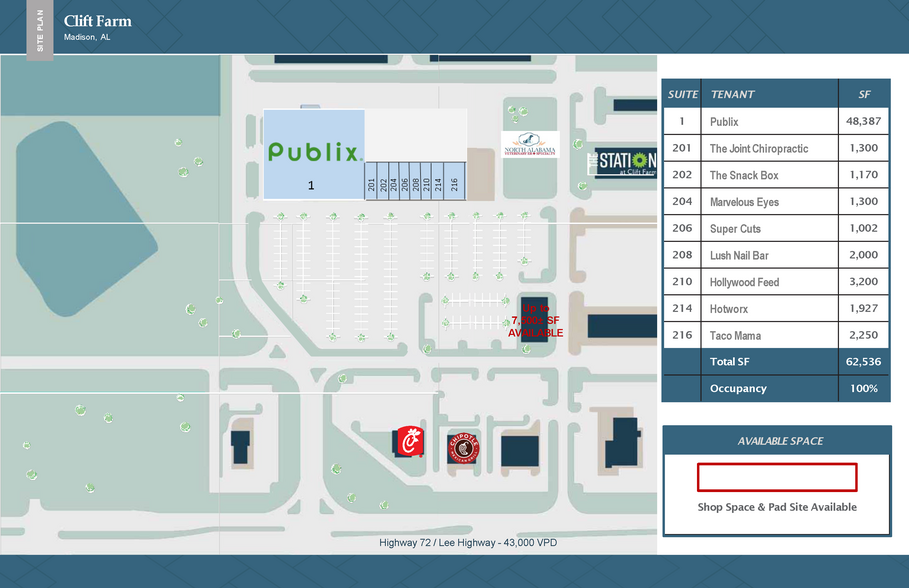Image resolution: width=909 pixels, height=588 pixels.
Task: Select the 62,536 total value
Action: click(863, 362)
